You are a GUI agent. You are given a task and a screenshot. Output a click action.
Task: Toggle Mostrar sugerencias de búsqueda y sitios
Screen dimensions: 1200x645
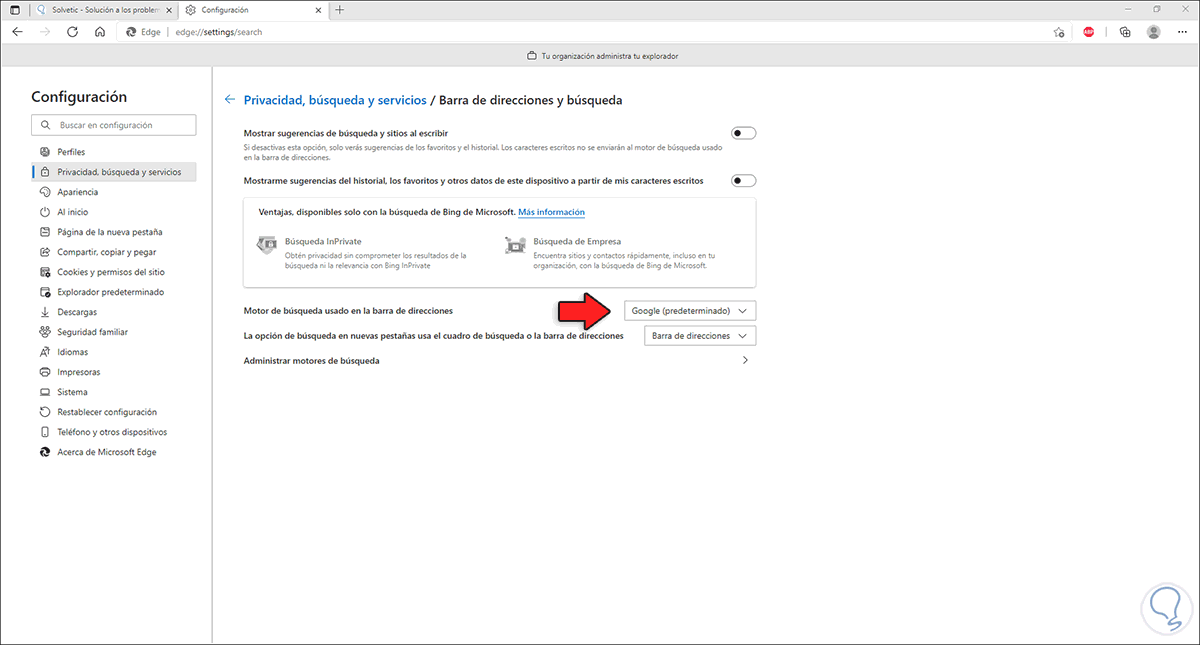744,133
